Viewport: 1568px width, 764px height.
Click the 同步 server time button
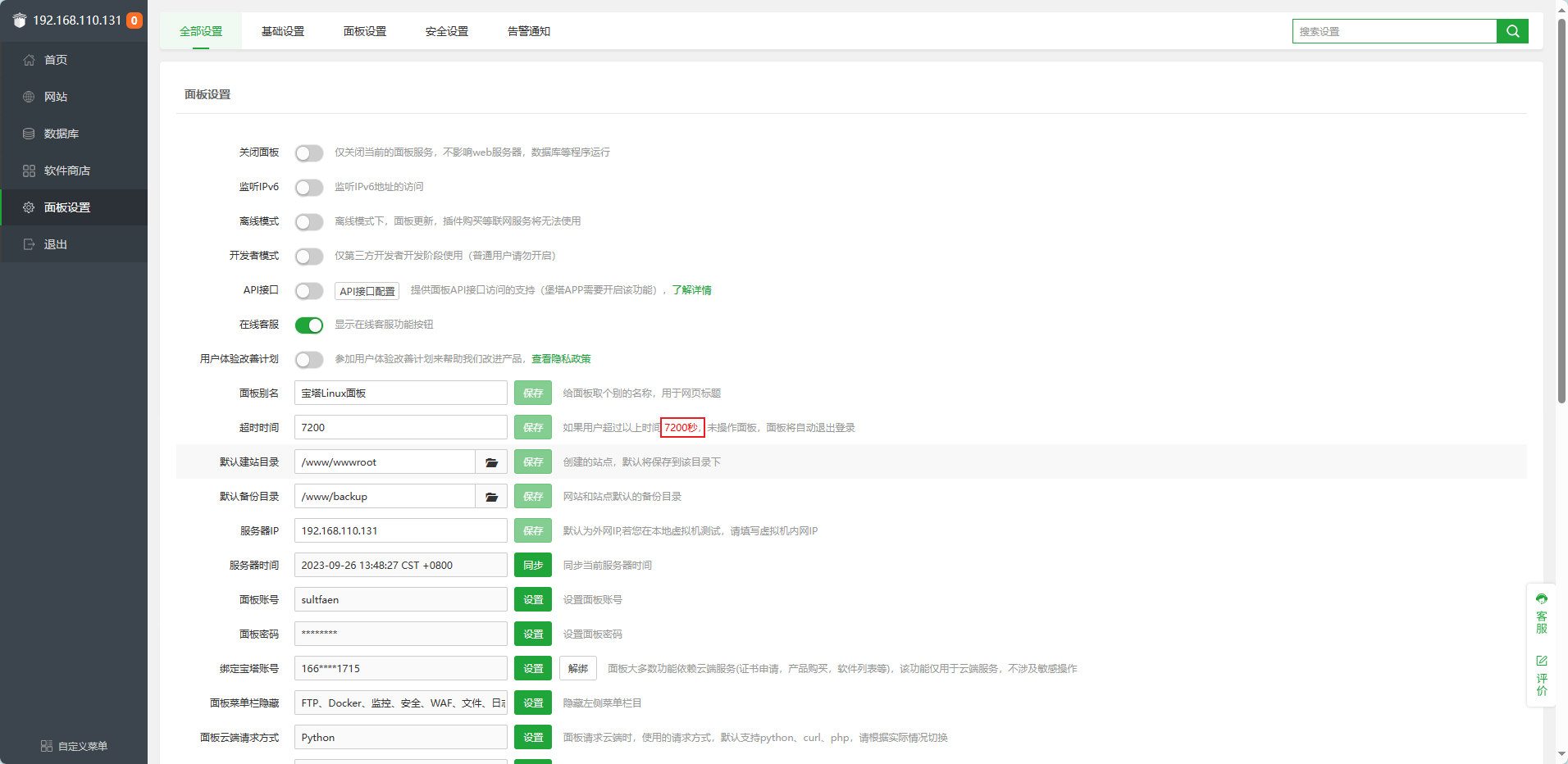pyautogui.click(x=533, y=566)
